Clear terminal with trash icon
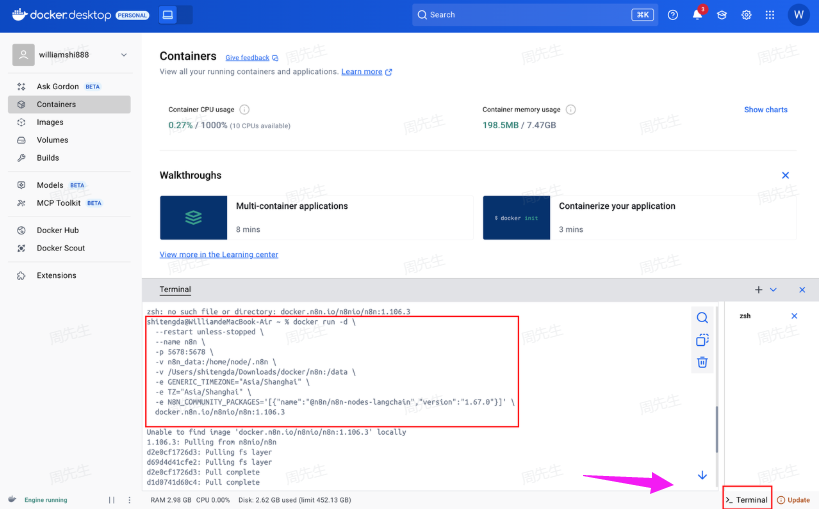822x519 pixels. pyautogui.click(x=702, y=362)
